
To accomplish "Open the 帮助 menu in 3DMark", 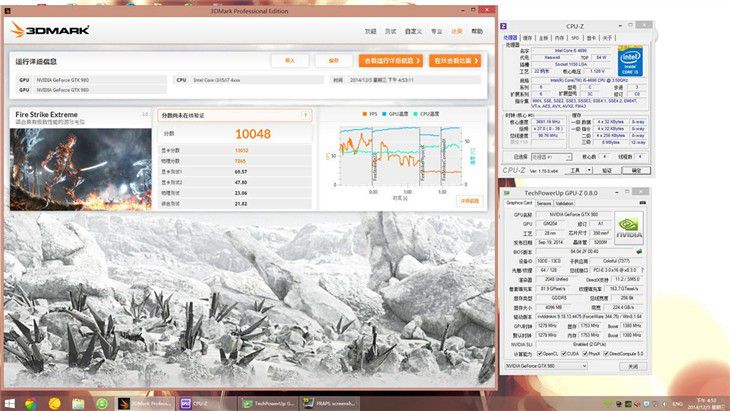I will pos(477,31).
